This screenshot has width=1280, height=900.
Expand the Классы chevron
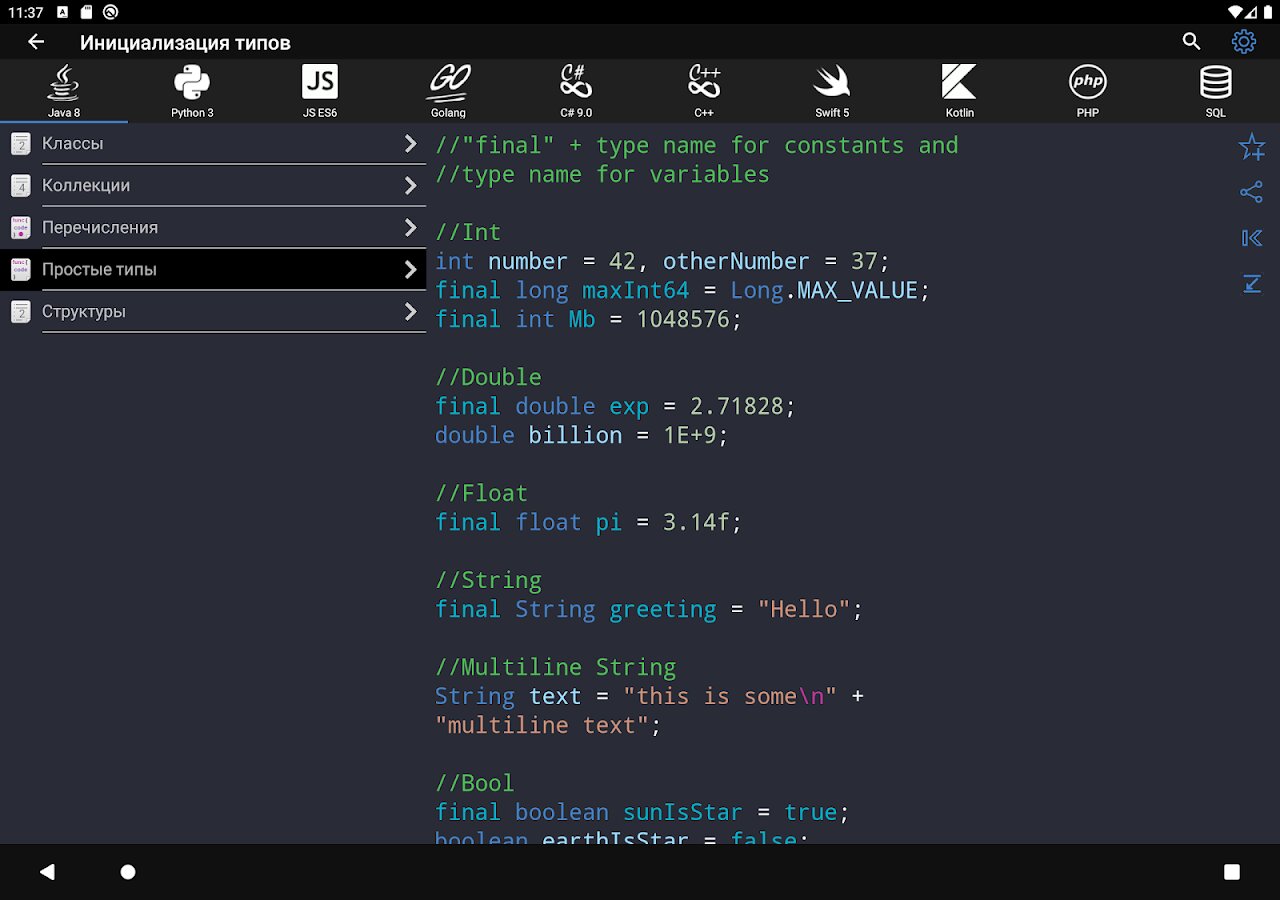click(x=410, y=144)
